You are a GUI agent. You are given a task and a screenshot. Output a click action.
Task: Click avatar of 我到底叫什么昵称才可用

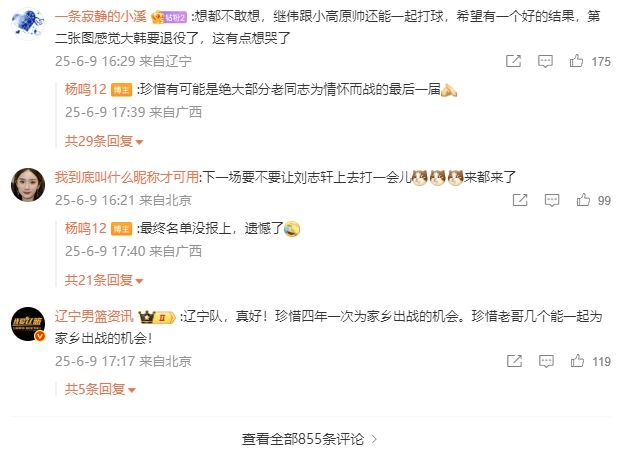[28, 185]
